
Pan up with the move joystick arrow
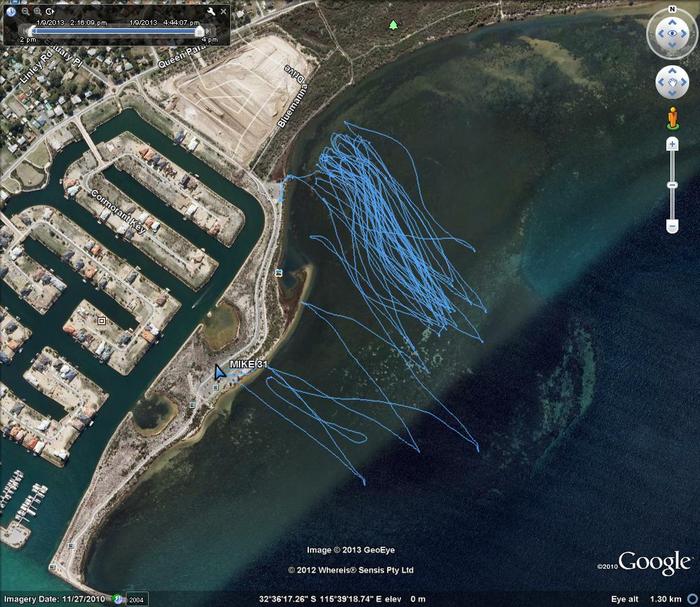(x=672, y=72)
